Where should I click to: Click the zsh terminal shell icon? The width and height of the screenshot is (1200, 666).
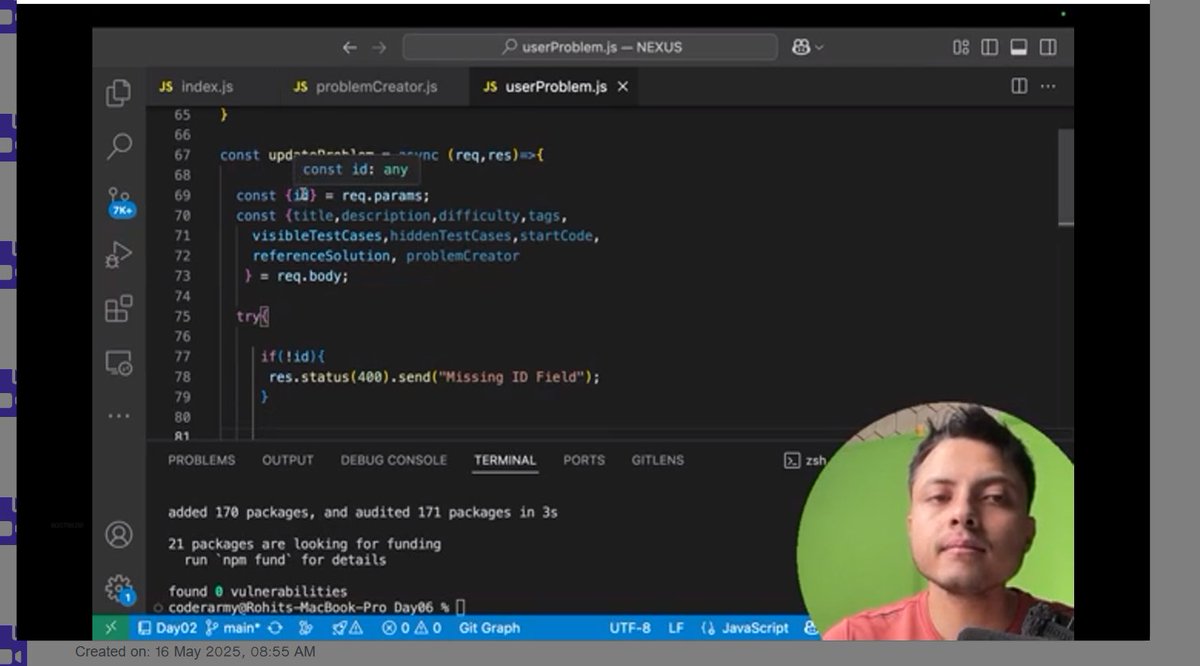(791, 460)
